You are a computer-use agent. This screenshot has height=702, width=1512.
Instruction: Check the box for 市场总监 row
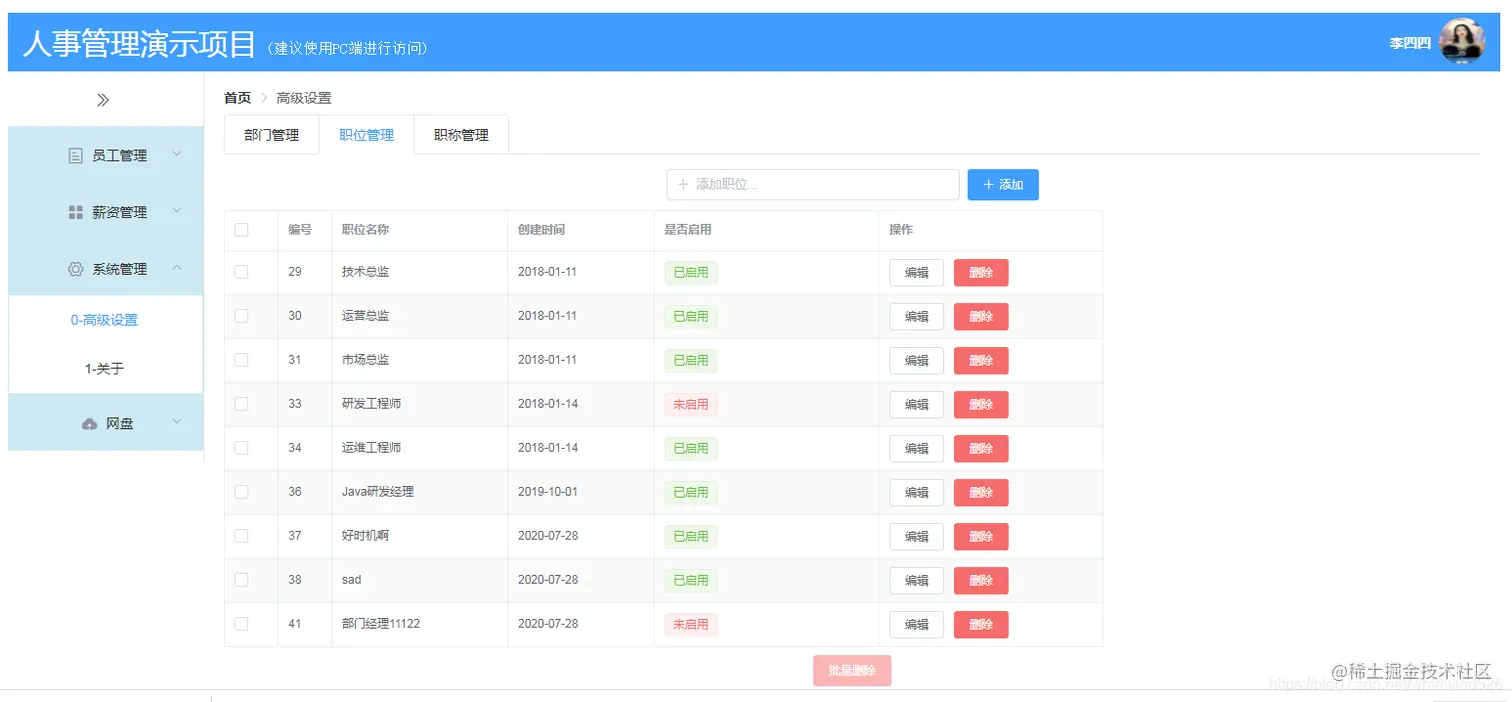point(241,360)
